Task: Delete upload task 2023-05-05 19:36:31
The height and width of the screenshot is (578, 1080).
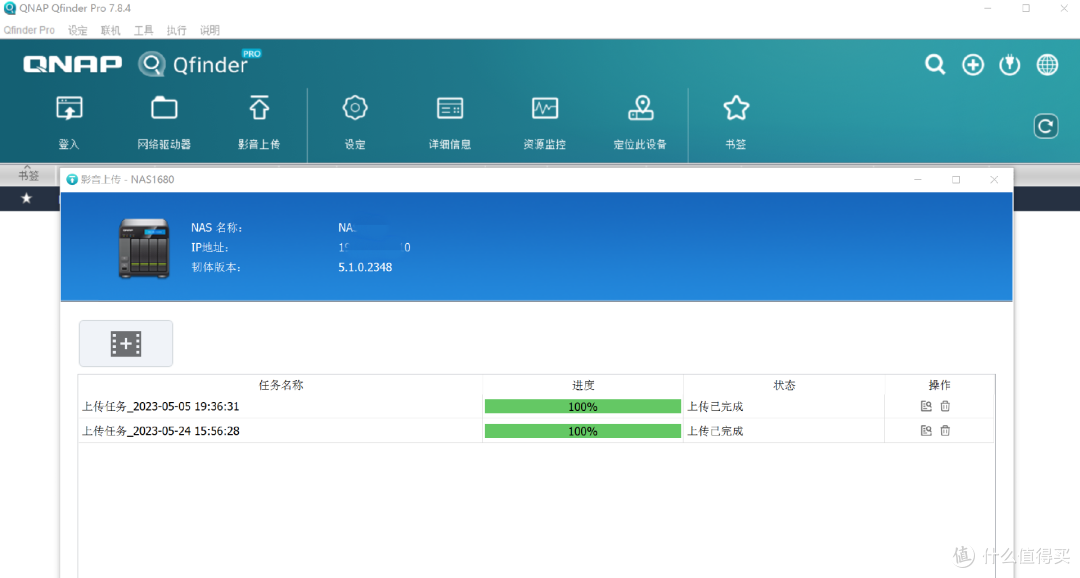Action: (x=945, y=406)
